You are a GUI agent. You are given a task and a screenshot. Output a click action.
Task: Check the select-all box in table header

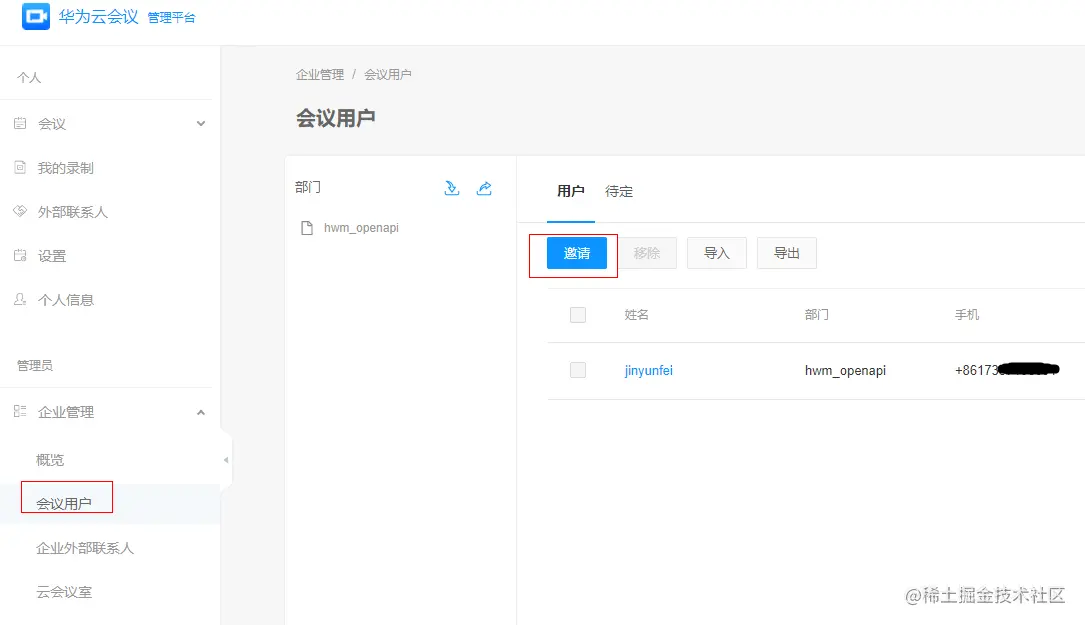[578, 315]
